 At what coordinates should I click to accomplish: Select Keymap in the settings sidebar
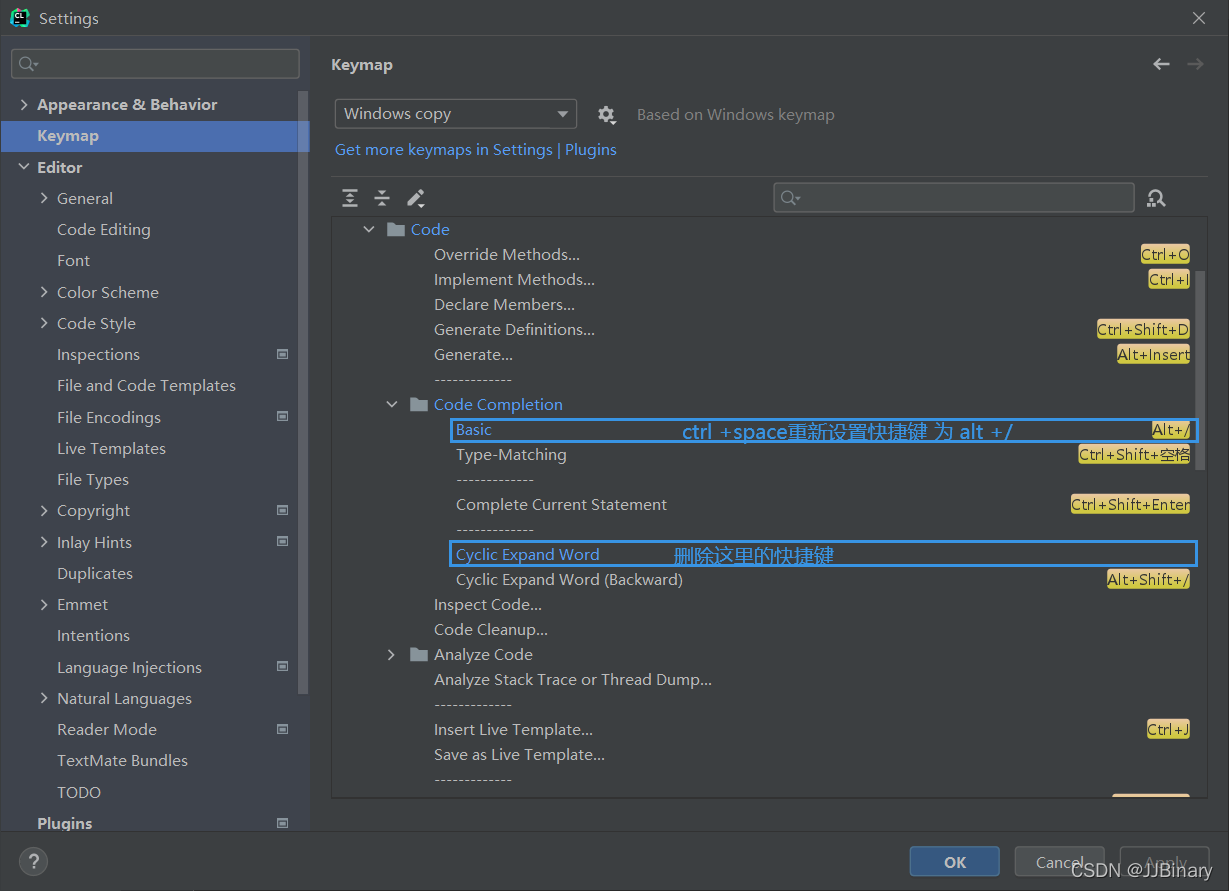tap(155, 136)
